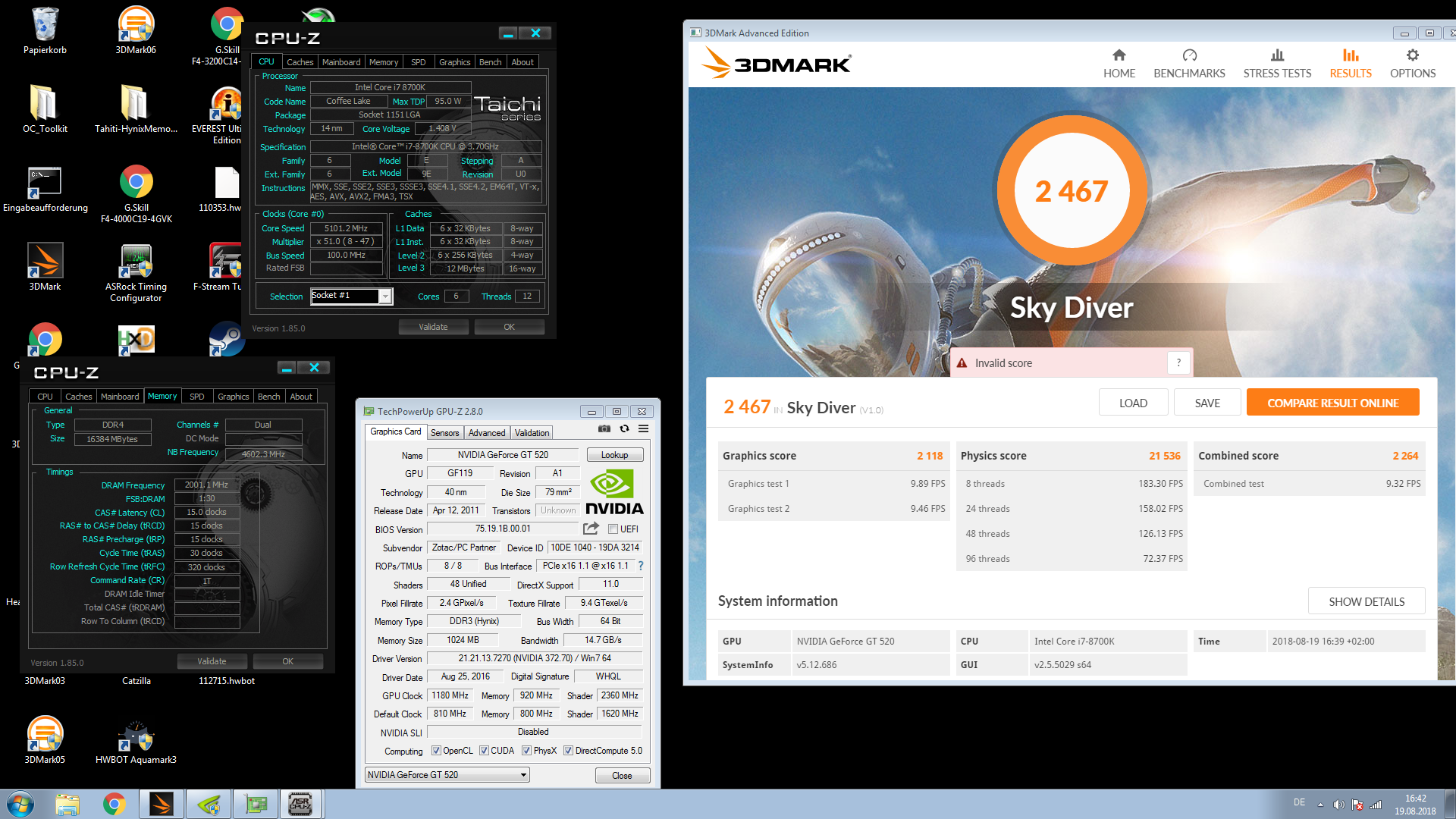Image resolution: width=1456 pixels, height=819 pixels.
Task: Open Sensors tab in GPU-Z
Action: 445,433
